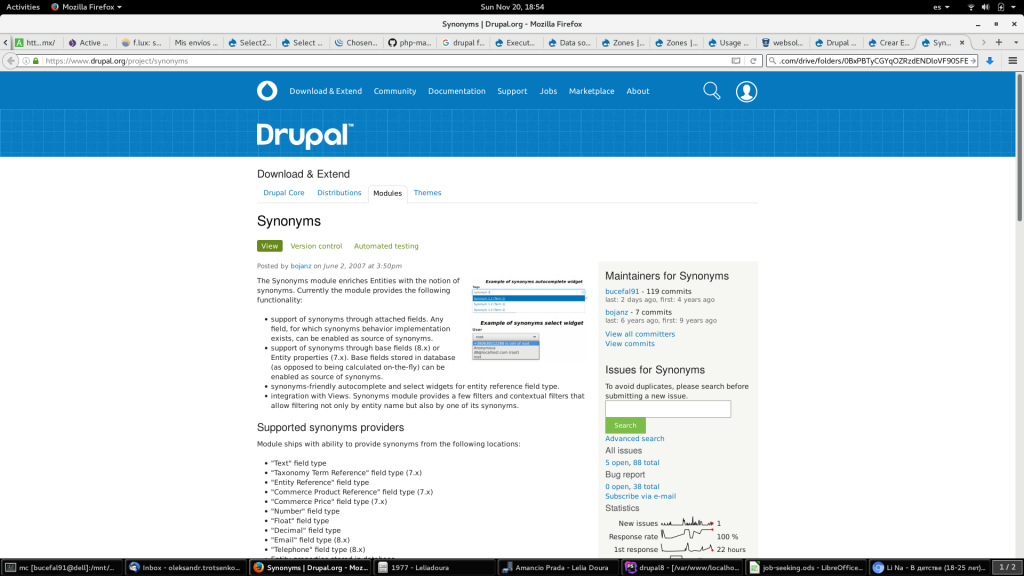1024x576 pixels.
Task: Open the system power menu arrow
Action: (1014, 7)
